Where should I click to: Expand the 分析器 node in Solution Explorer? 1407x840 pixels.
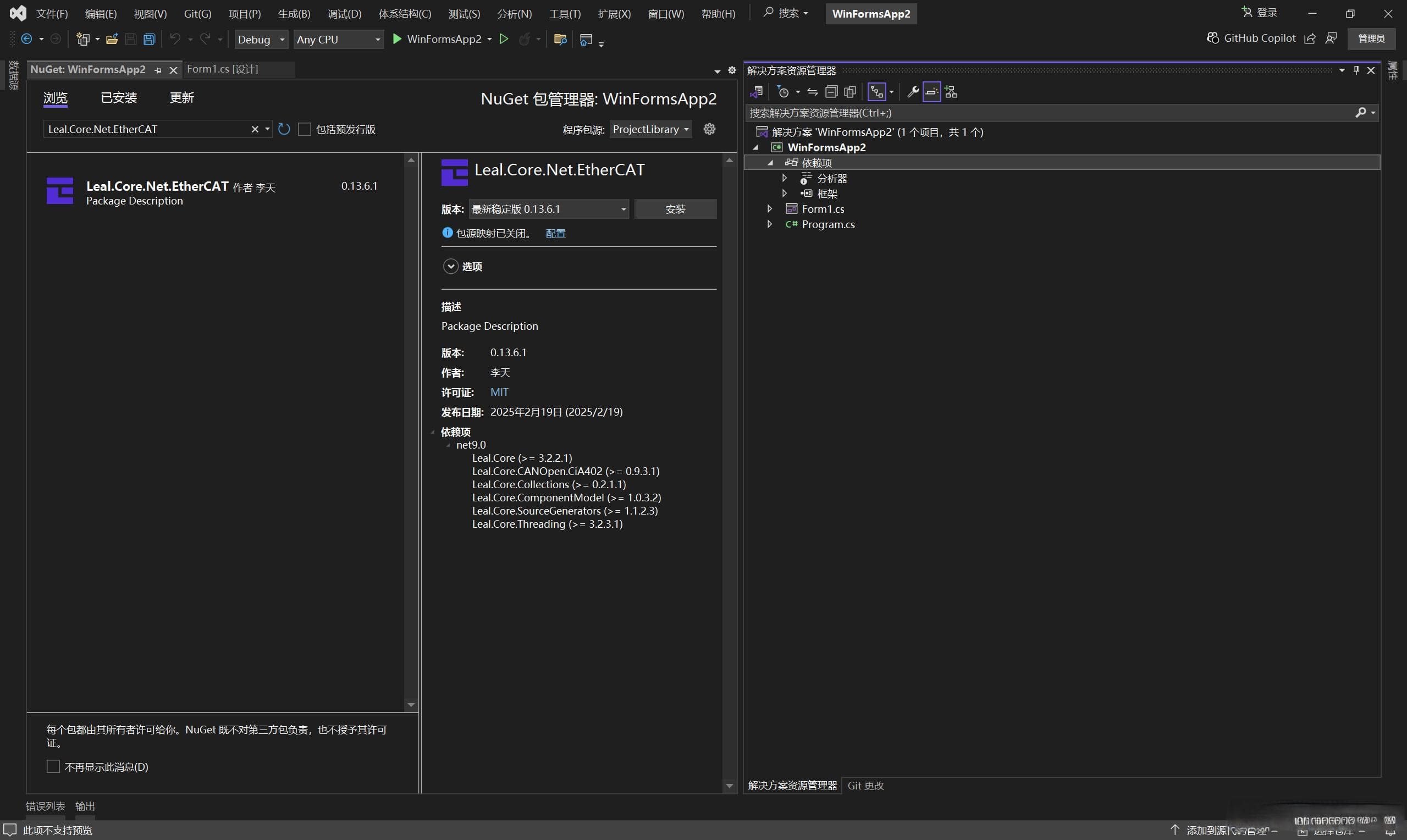tap(785, 178)
